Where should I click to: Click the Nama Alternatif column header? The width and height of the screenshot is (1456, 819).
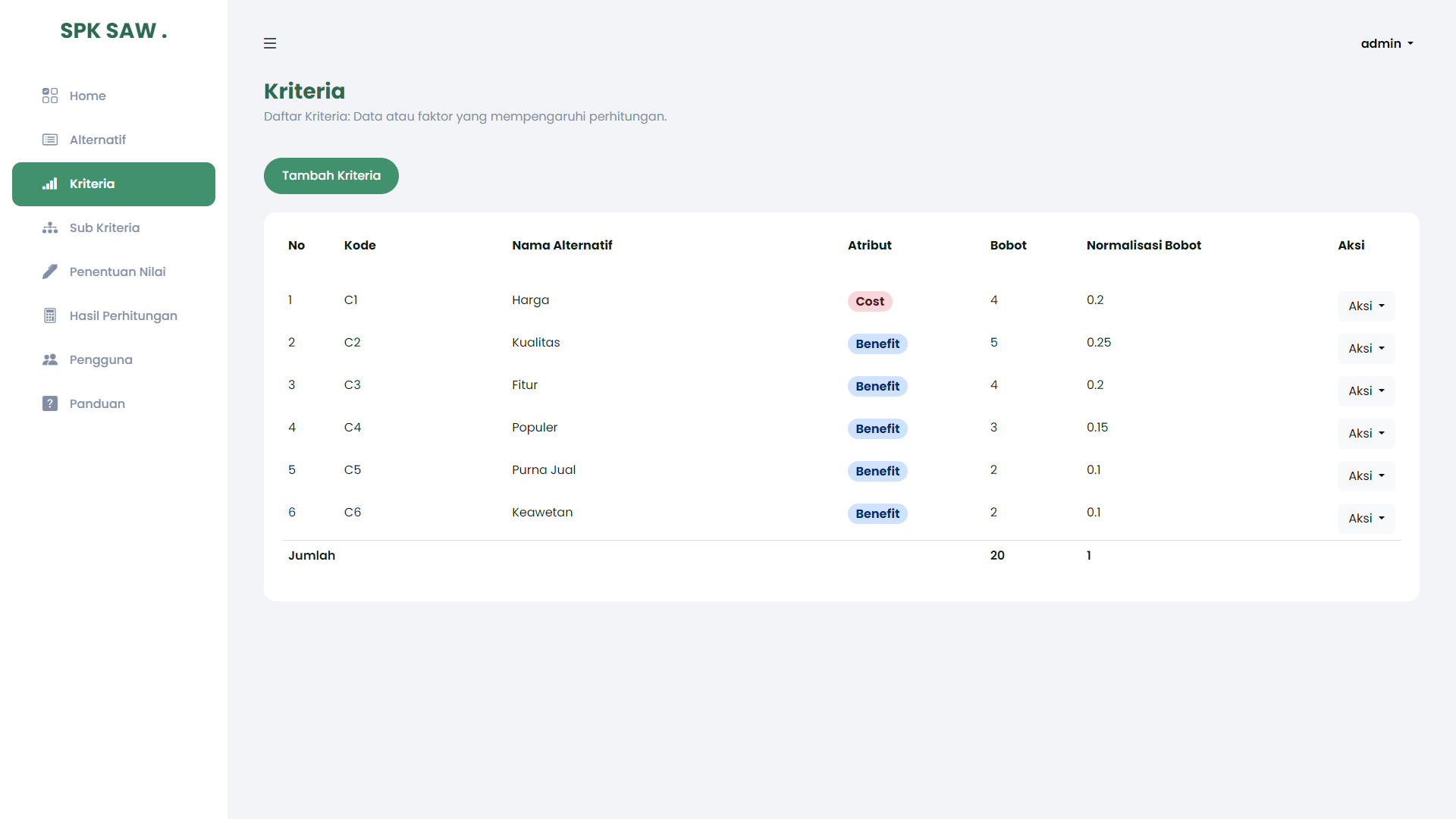(562, 246)
